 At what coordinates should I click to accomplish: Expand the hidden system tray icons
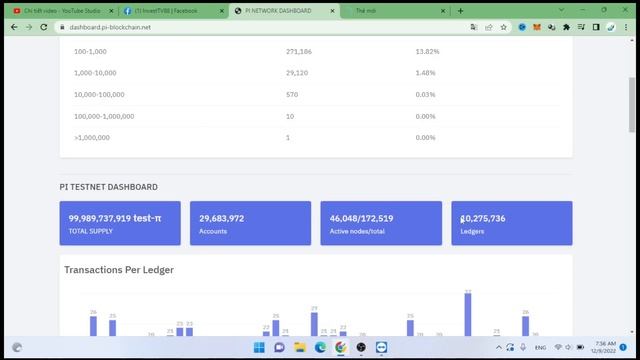point(499,347)
